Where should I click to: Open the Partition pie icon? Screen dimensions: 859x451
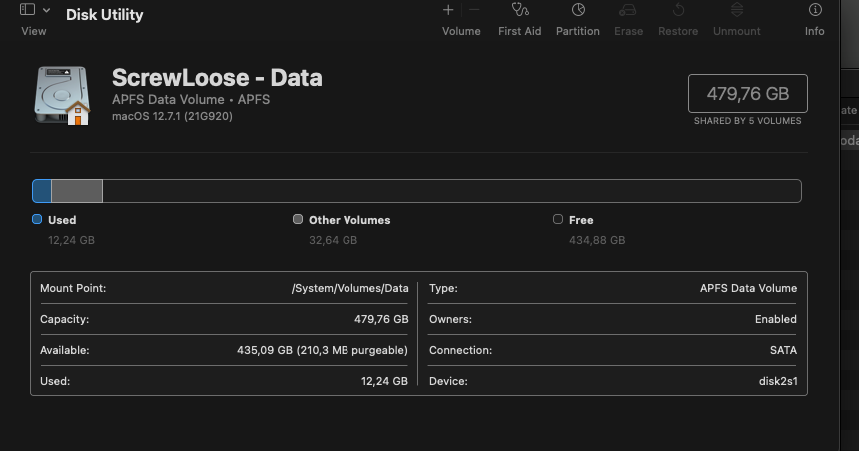578,10
